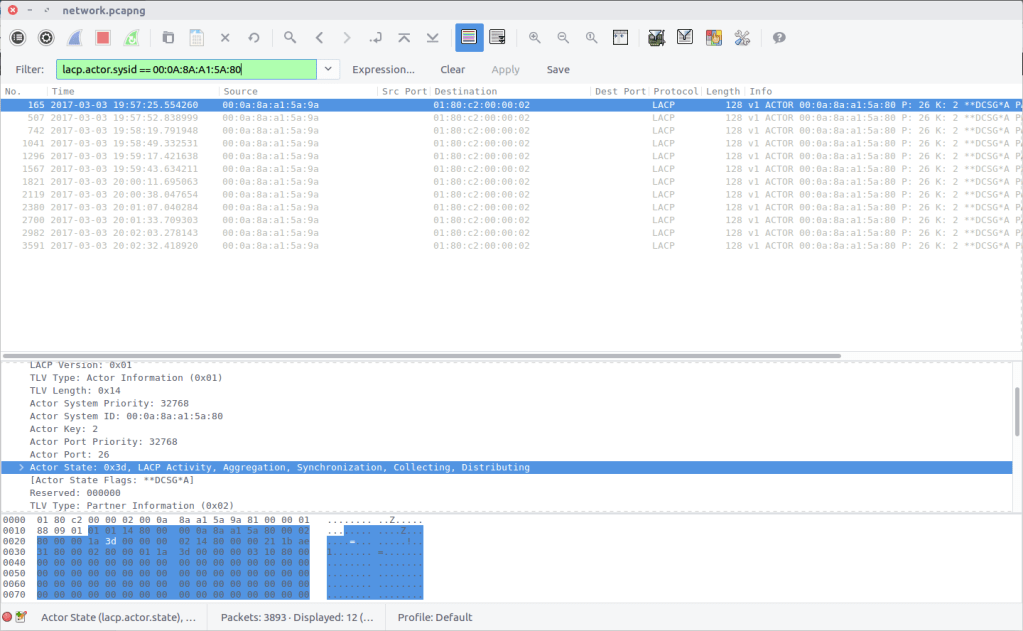Click the Protocol column header

pos(675,92)
